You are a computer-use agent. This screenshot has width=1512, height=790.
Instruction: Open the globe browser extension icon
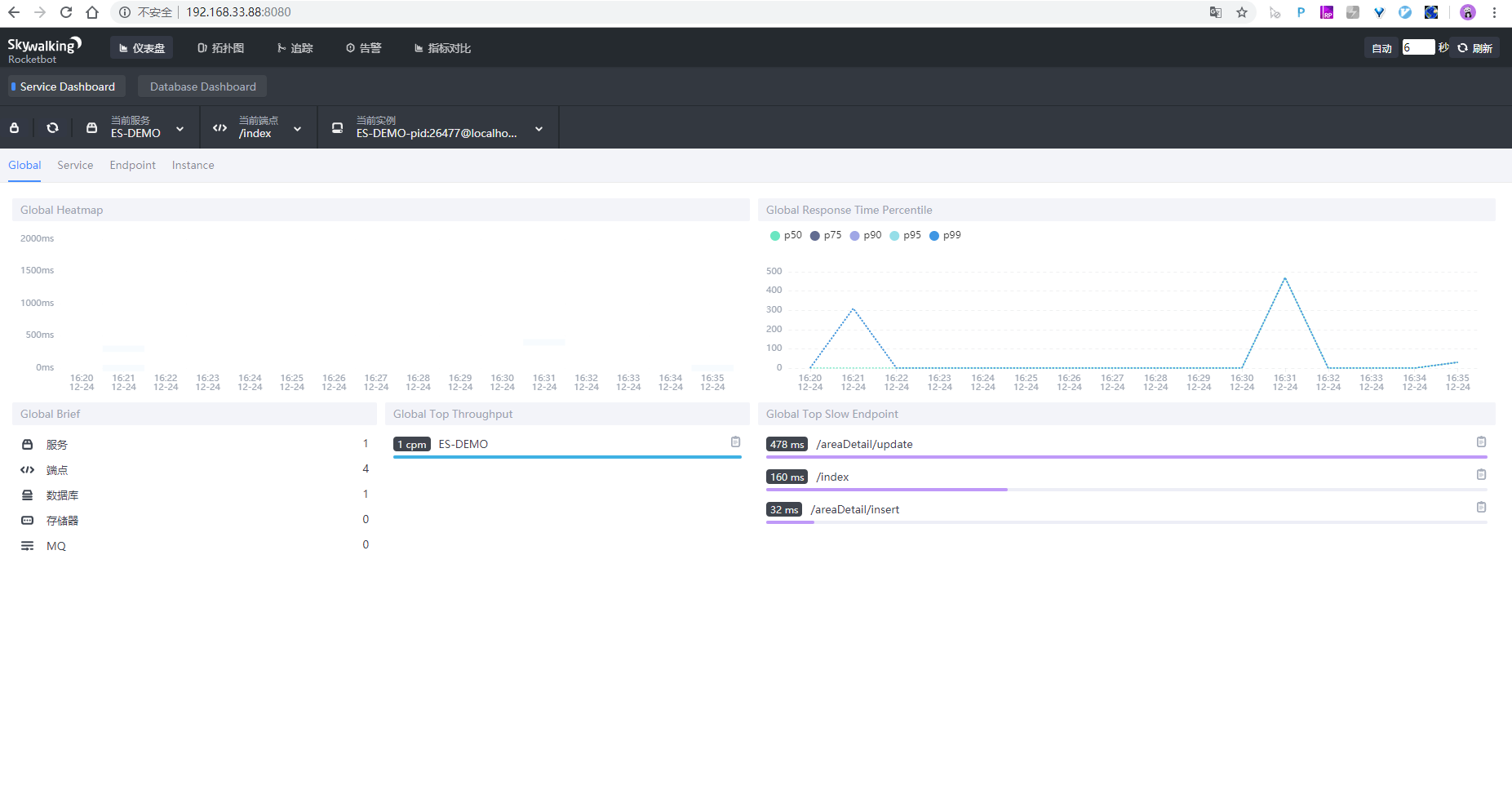(1431, 12)
